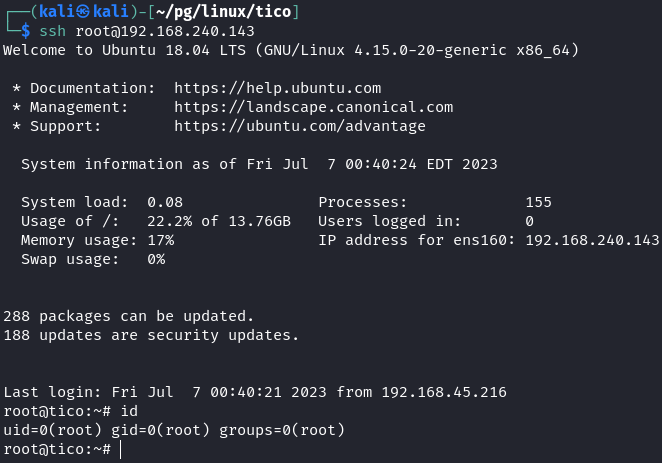Open the ubuntu.com/advantage support link
The height and width of the screenshot is (463, 662).
point(300,126)
